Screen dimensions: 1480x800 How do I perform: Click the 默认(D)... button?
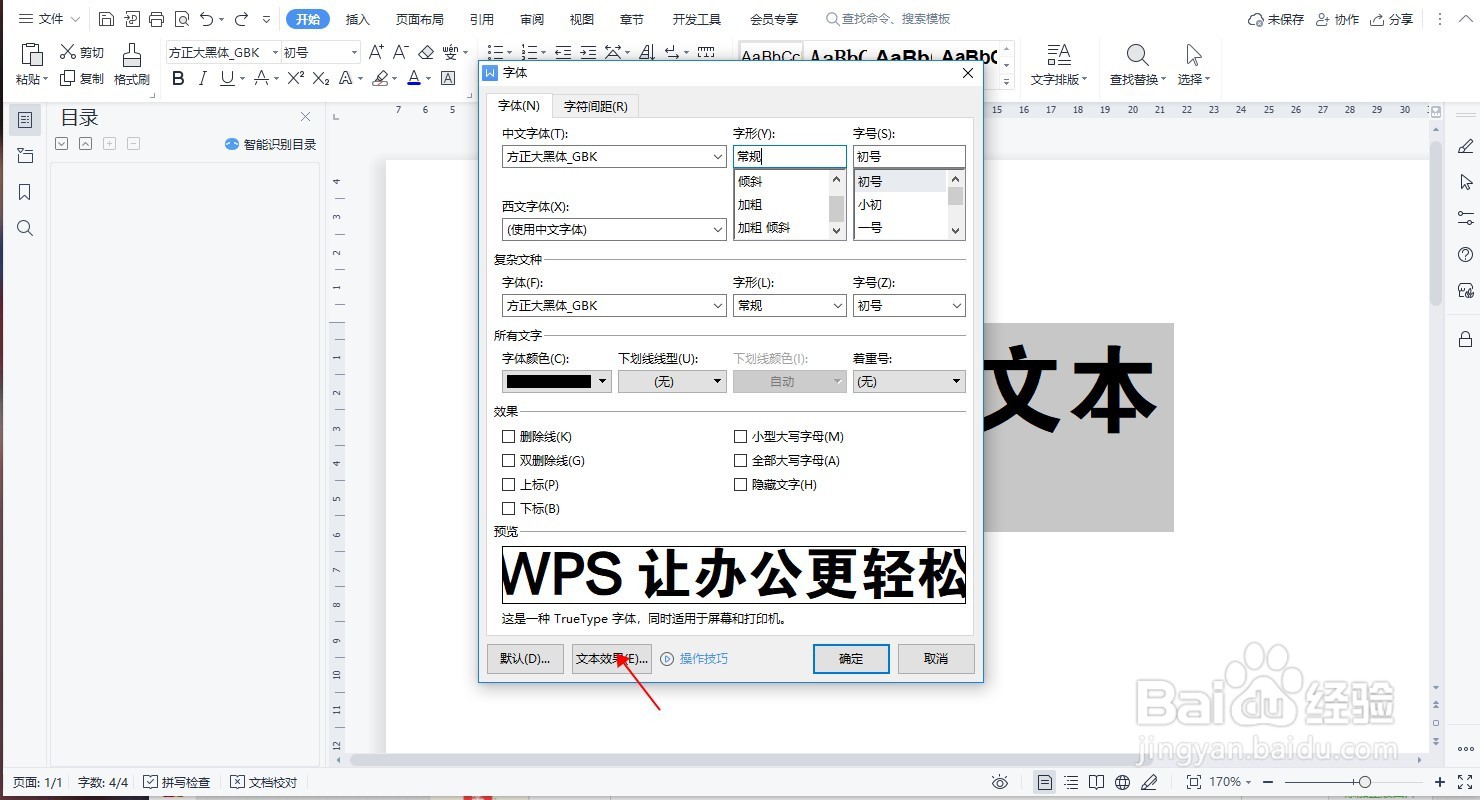click(525, 659)
